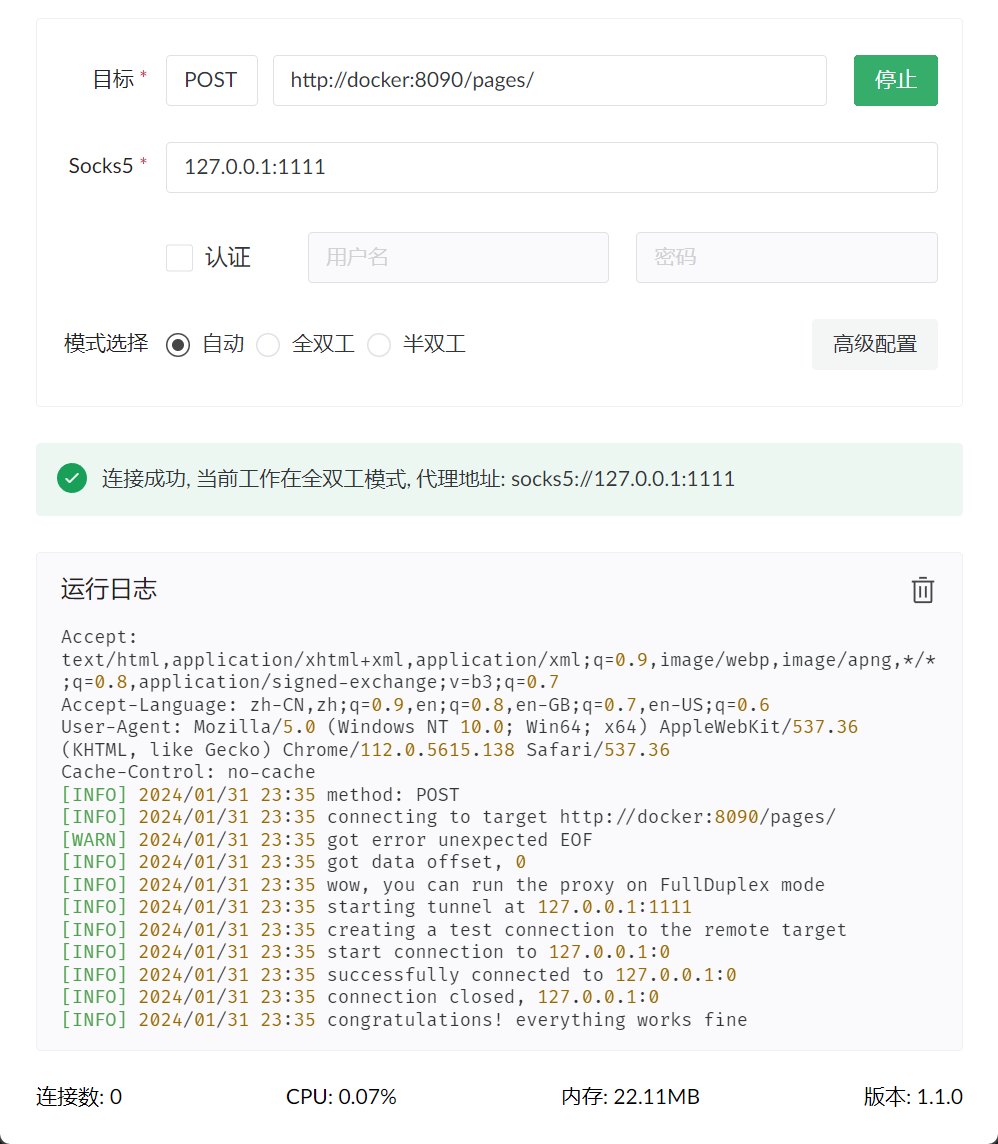Click the 密码 password field
Image resolution: width=998 pixels, height=1144 pixels.
tap(786, 258)
